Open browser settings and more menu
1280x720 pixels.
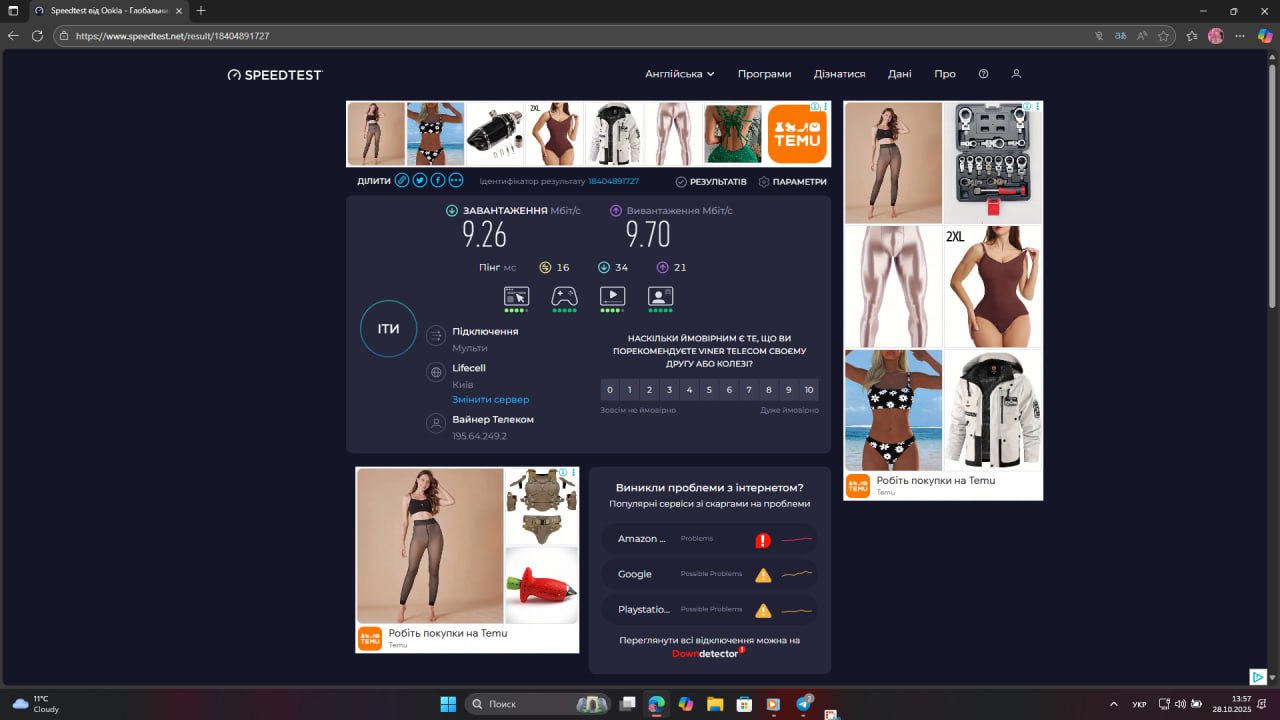(x=1240, y=35)
